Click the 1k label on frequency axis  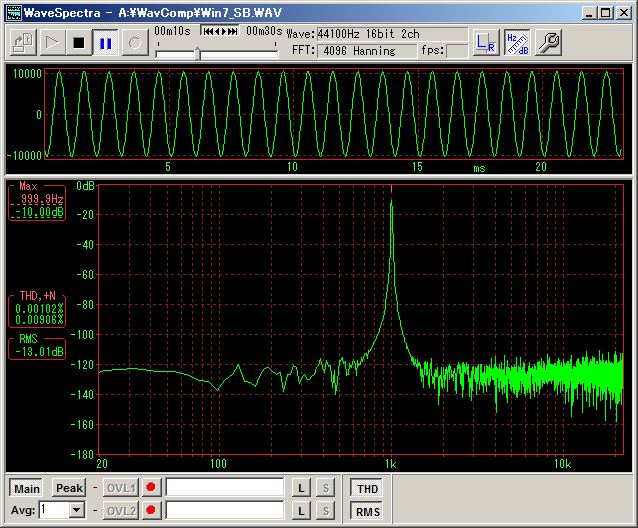point(391,464)
